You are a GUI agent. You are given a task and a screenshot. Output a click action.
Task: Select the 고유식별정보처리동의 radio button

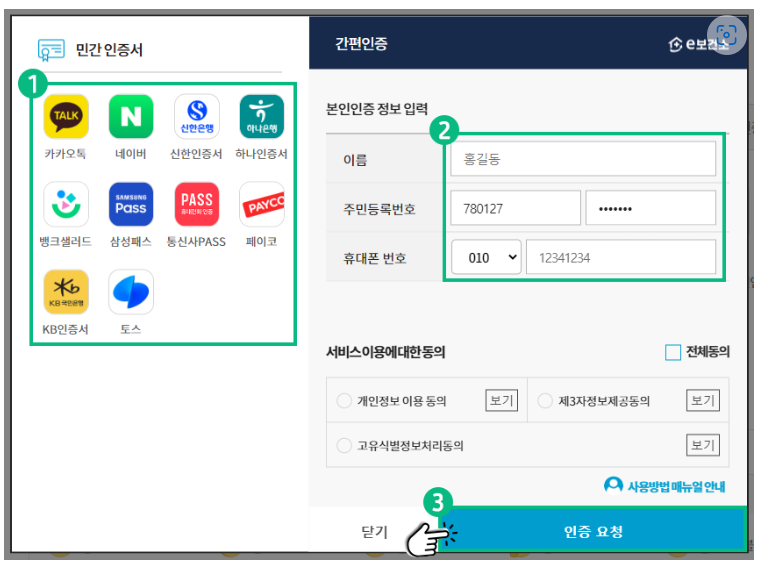(344, 445)
